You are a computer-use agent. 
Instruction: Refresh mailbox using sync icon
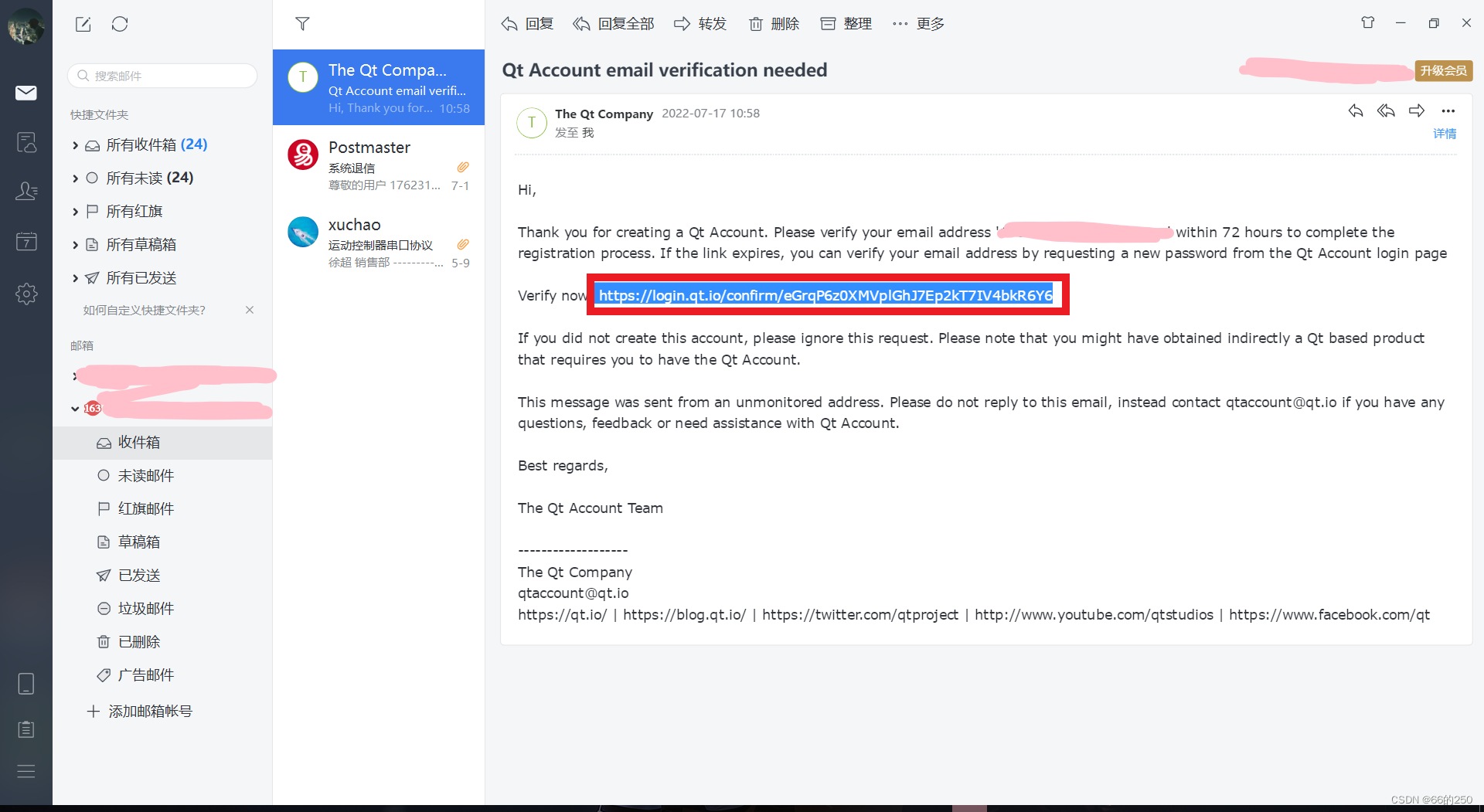tap(120, 24)
